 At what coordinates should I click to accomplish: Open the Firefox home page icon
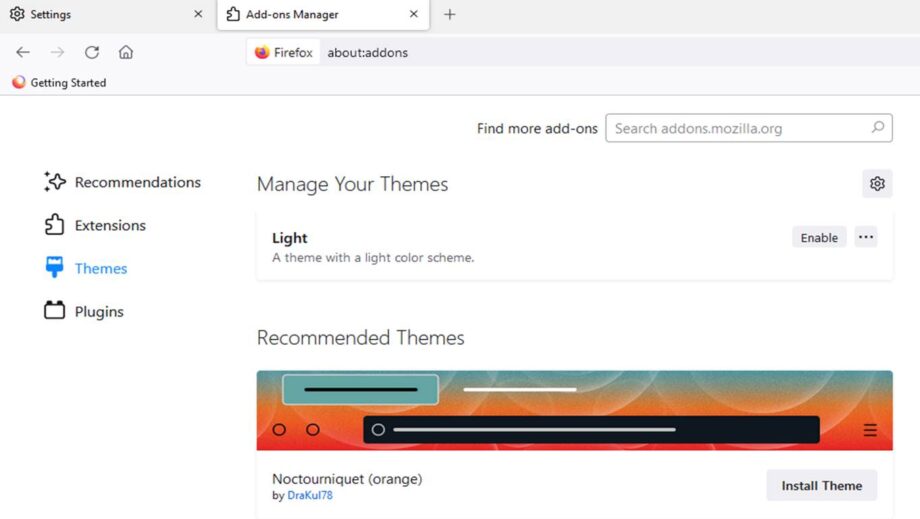point(126,52)
